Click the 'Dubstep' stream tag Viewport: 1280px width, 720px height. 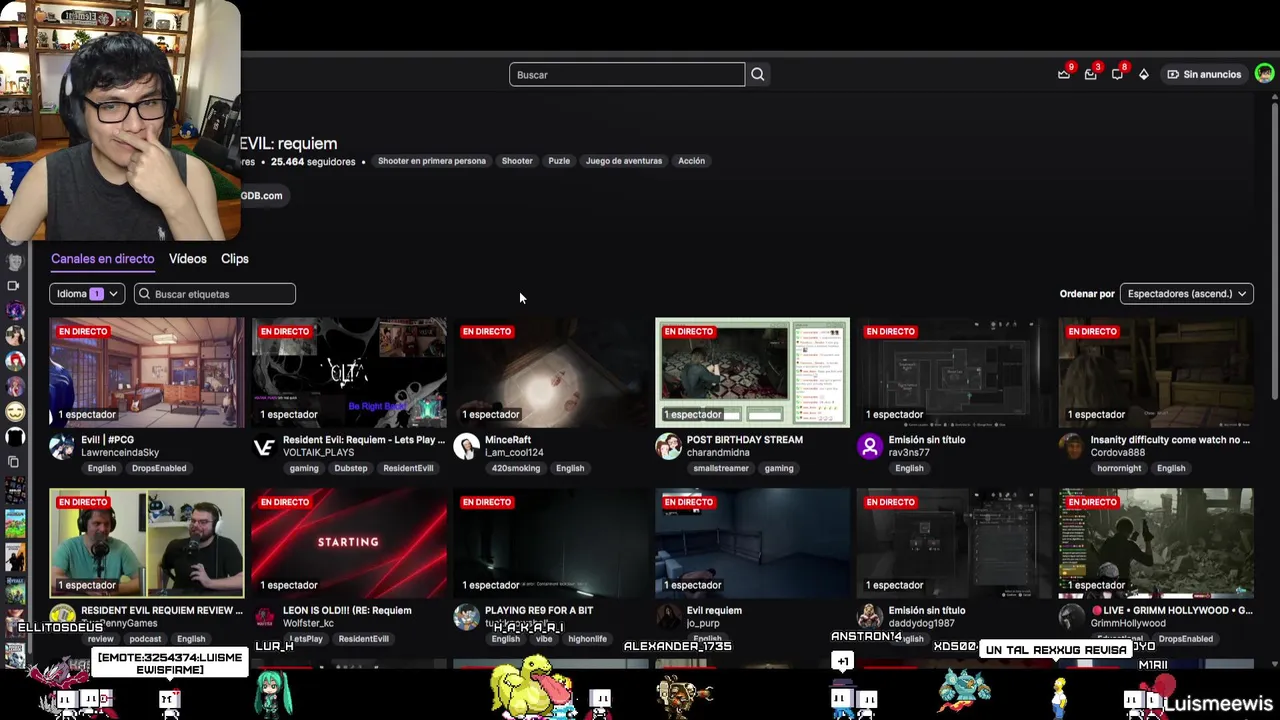tap(351, 468)
